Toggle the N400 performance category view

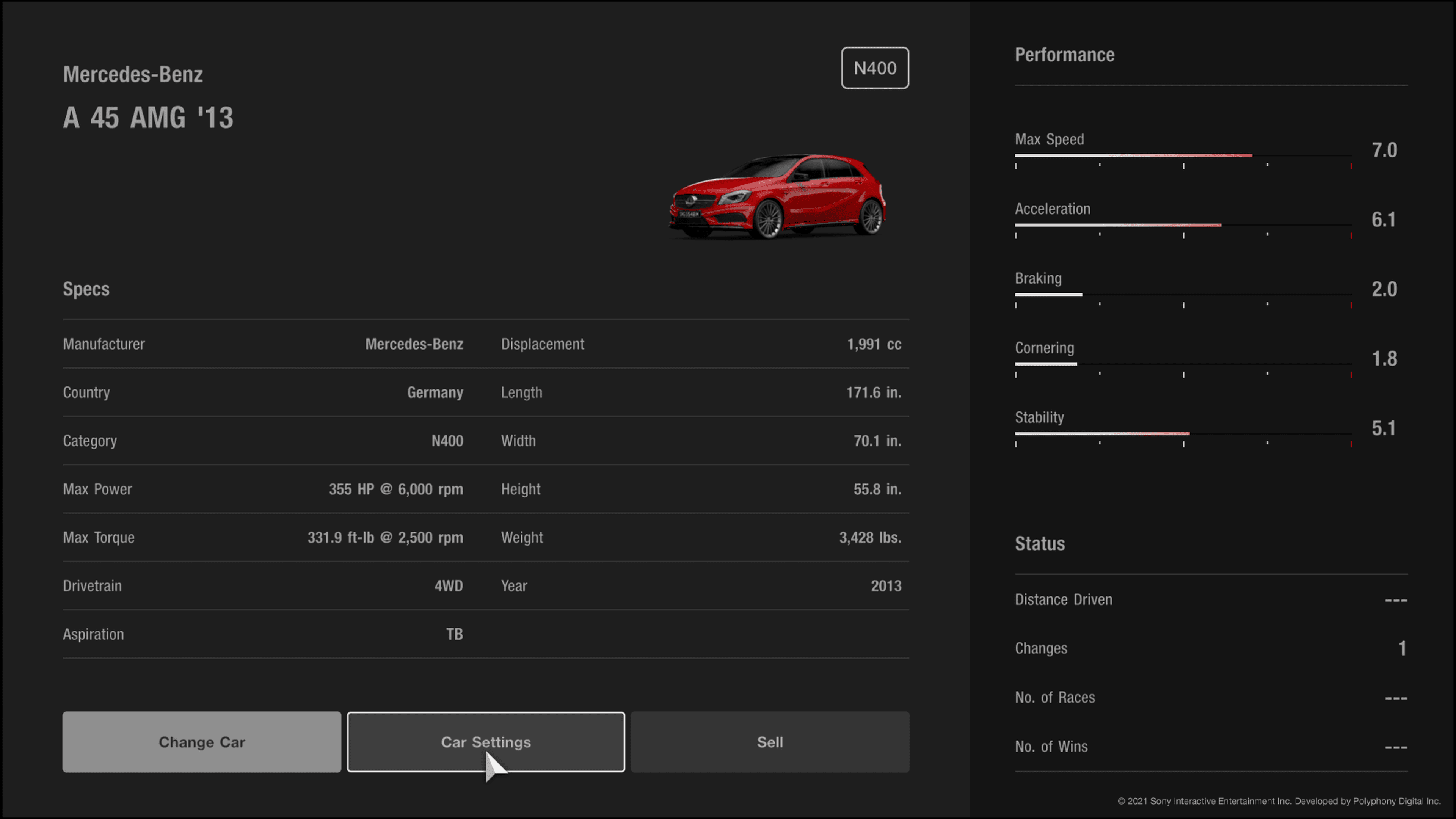[875, 67]
